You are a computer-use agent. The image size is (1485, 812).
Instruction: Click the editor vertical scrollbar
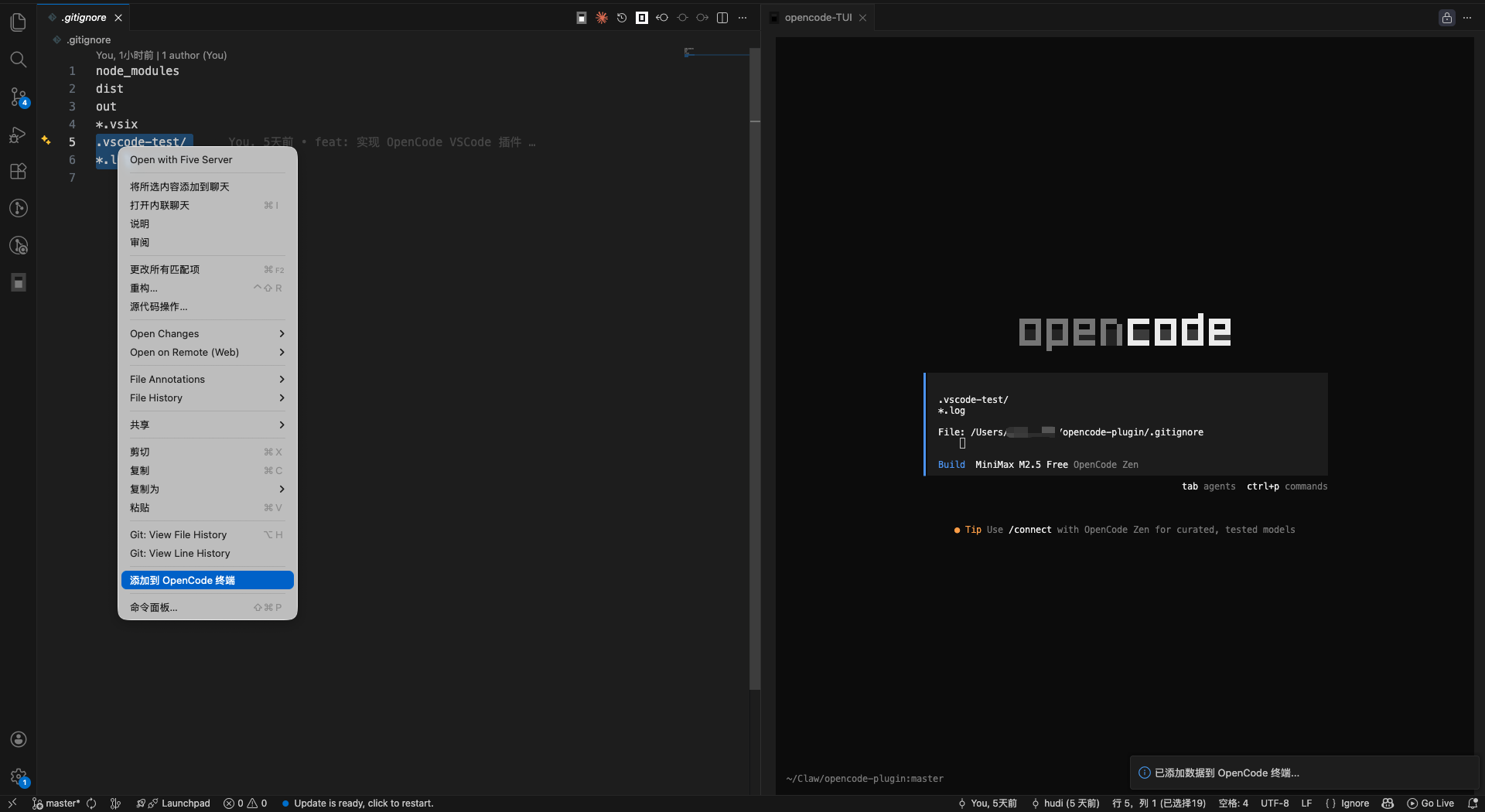tap(755, 368)
